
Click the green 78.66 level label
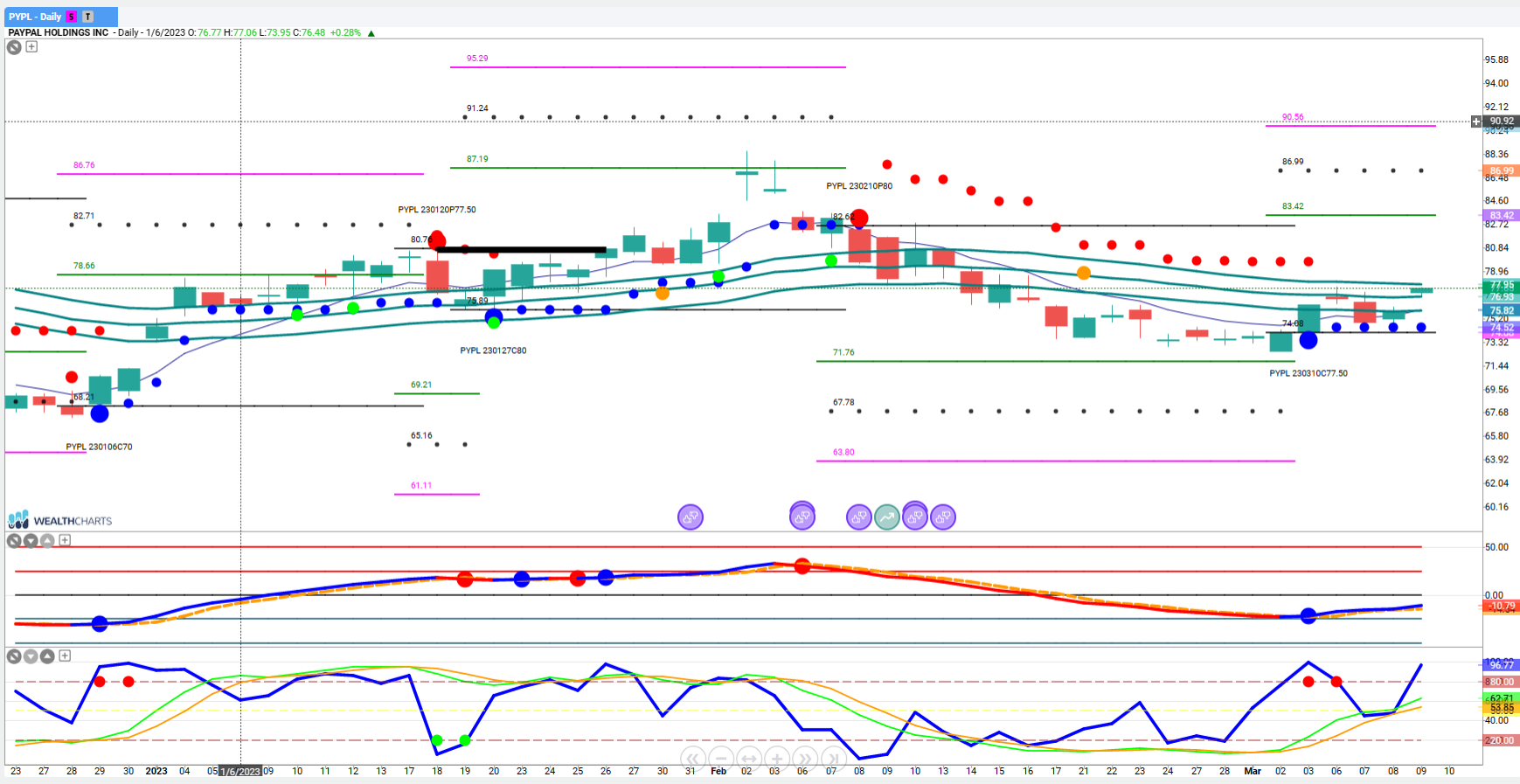tap(84, 266)
